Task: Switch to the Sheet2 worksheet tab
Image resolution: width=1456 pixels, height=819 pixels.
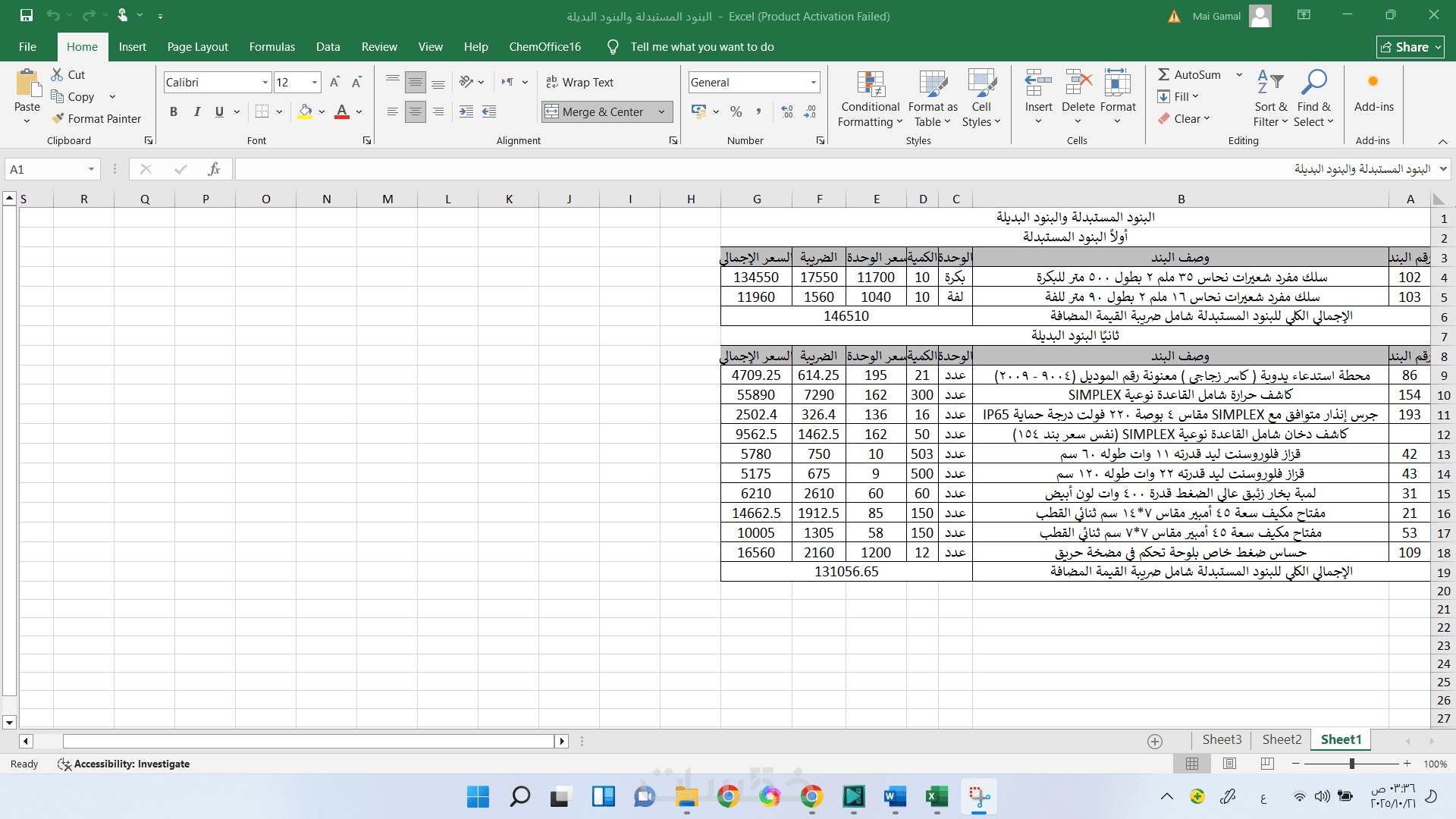Action: [1282, 739]
